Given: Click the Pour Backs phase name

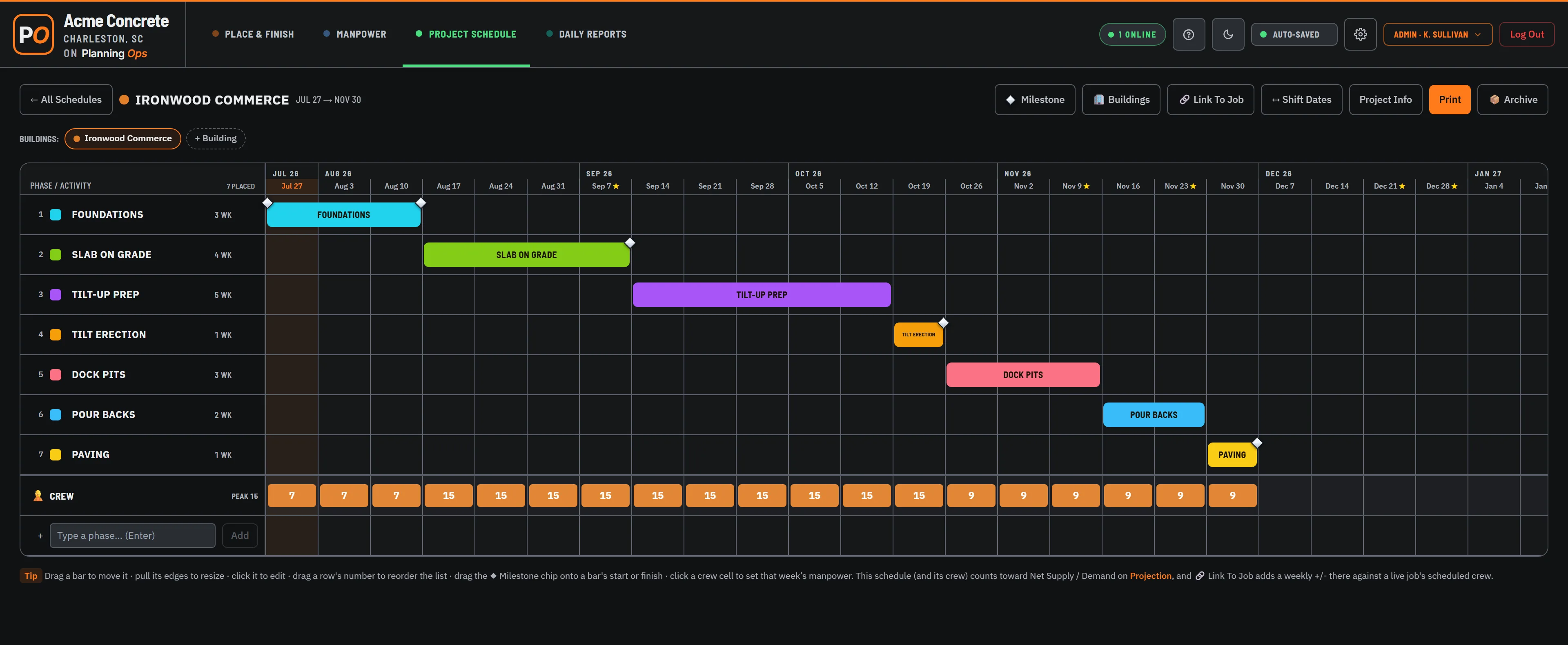Looking at the screenshot, I should (x=103, y=415).
